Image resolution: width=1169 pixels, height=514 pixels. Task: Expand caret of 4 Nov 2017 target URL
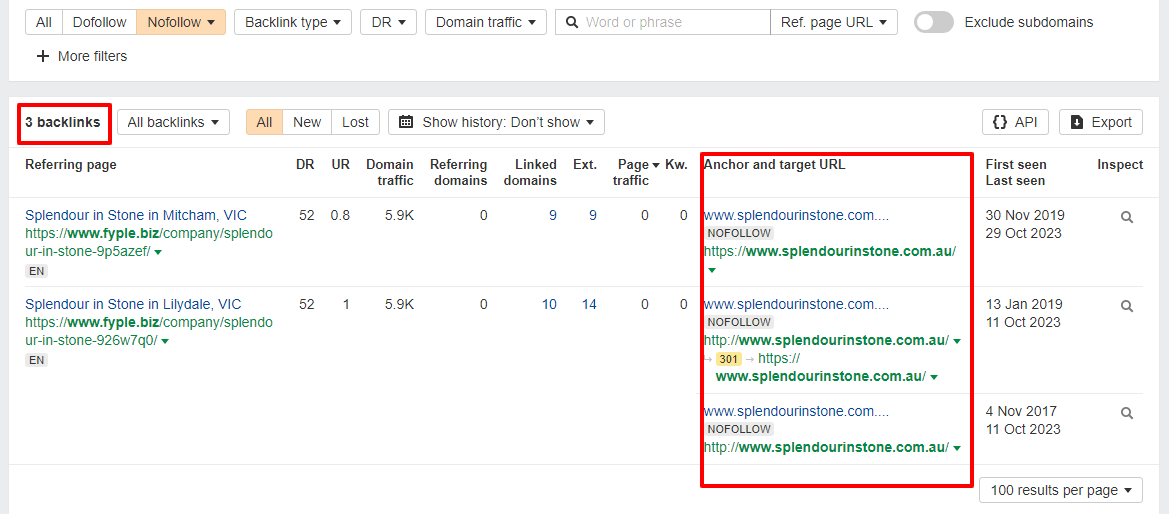pos(957,448)
